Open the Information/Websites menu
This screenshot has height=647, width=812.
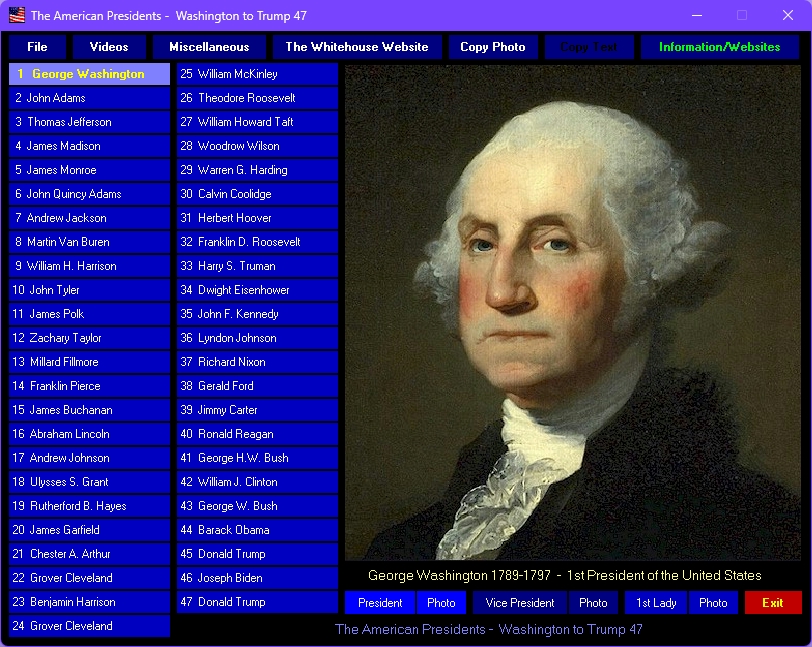coord(719,47)
